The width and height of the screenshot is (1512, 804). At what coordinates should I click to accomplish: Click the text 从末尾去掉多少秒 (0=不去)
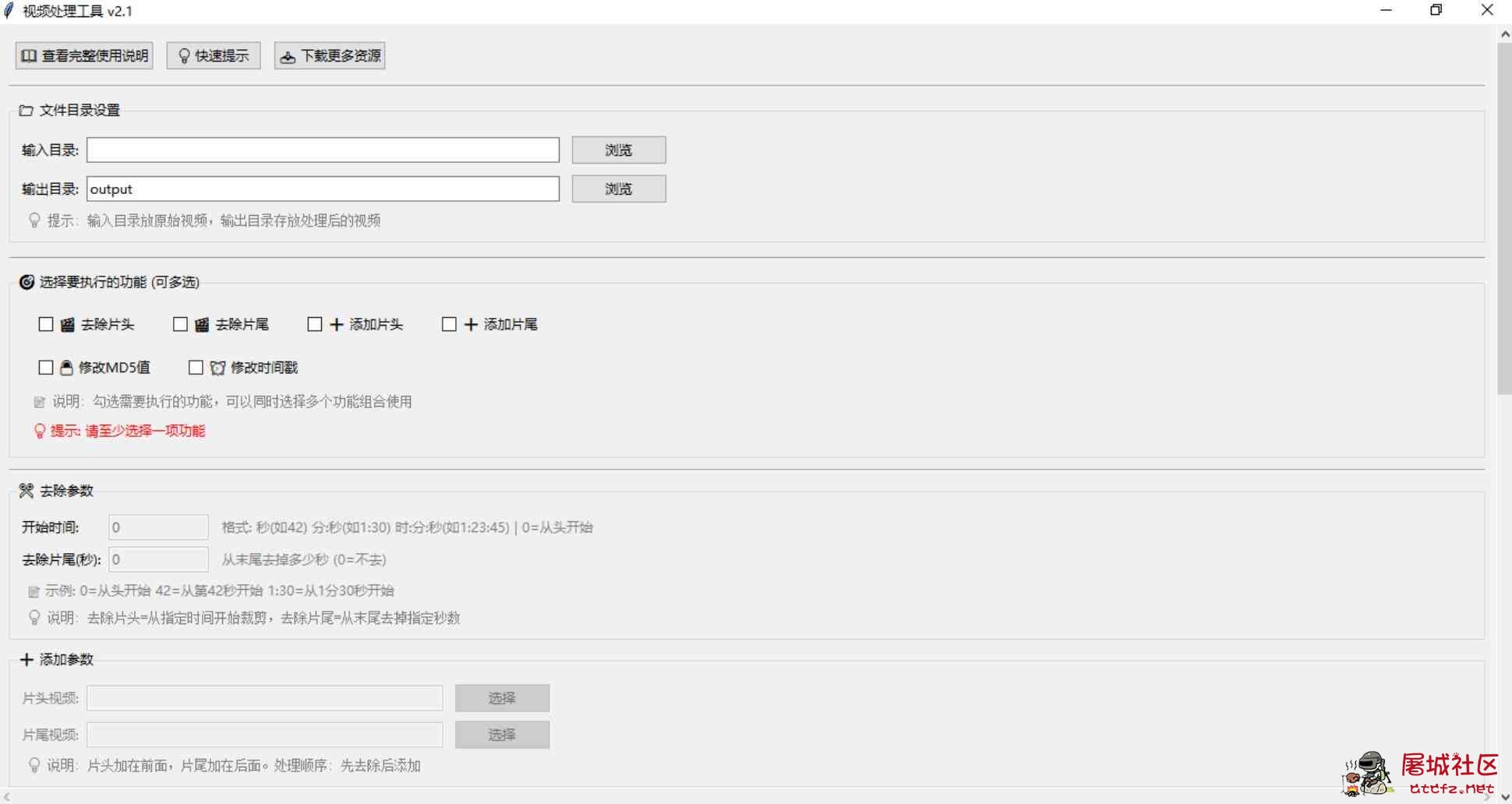click(303, 559)
